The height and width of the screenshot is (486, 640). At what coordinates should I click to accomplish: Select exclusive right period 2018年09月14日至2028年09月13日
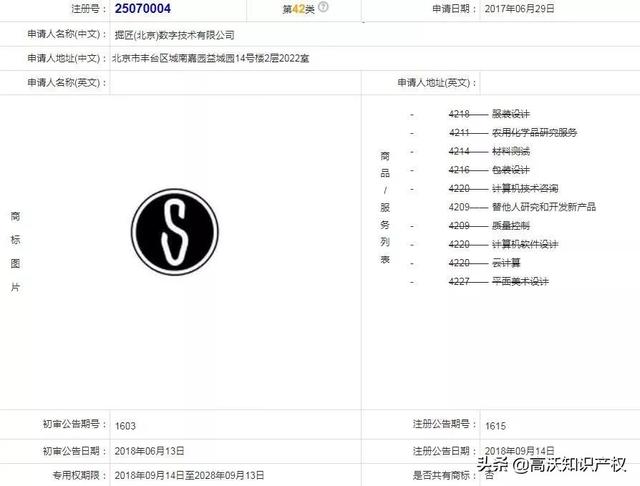189,475
